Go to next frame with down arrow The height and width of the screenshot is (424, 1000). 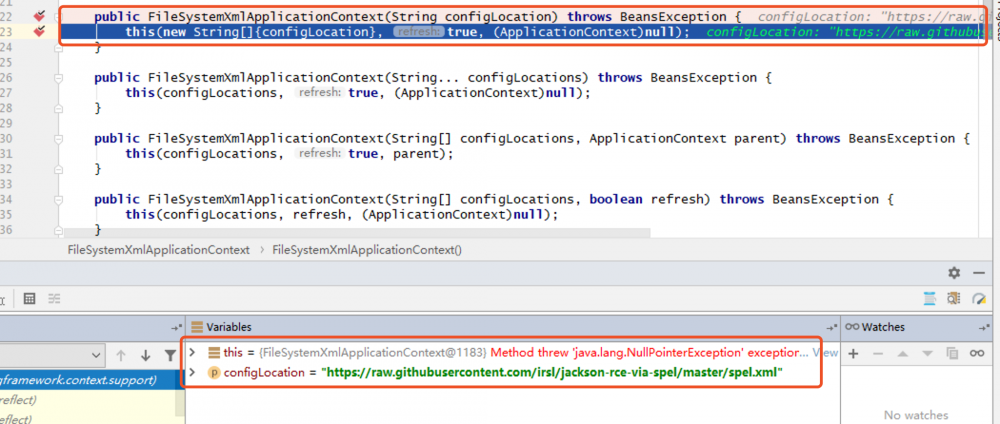tap(145, 355)
